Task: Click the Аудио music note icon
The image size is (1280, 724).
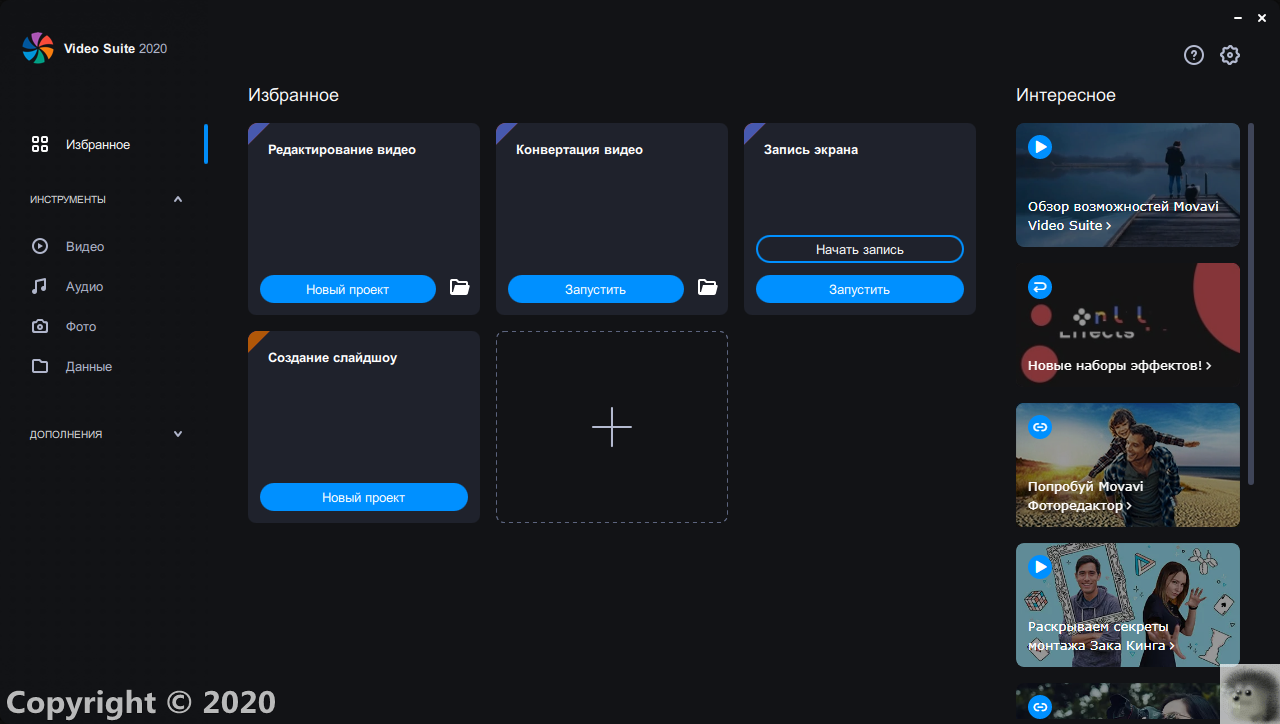Action: pyautogui.click(x=40, y=286)
